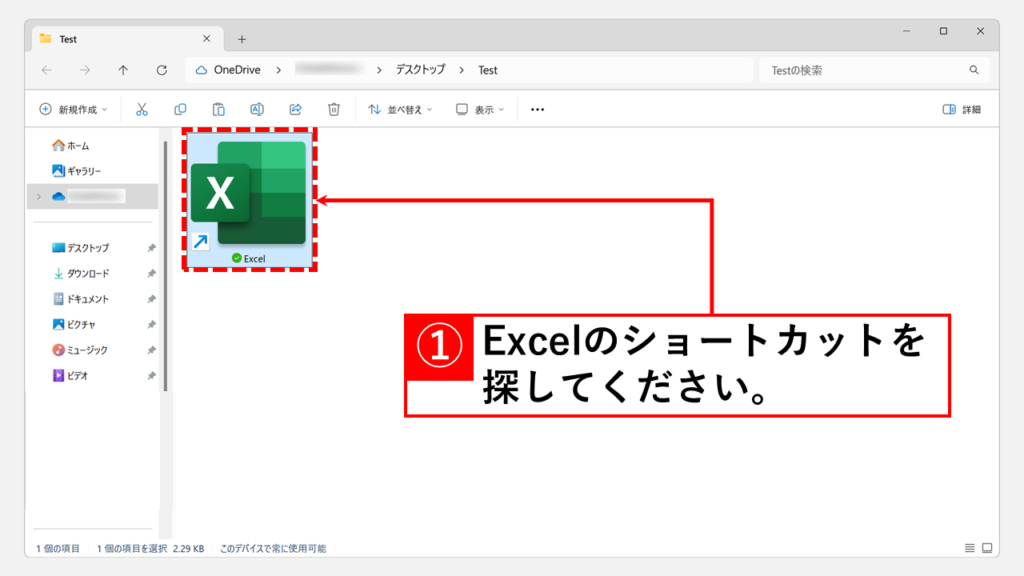Click the Share icon
Image resolution: width=1024 pixels, height=576 pixels.
pos(296,110)
